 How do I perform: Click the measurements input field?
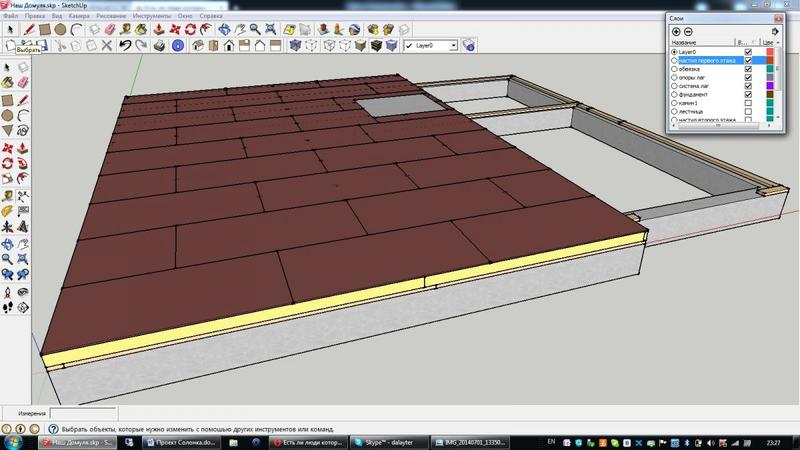pyautogui.click(x=84, y=413)
